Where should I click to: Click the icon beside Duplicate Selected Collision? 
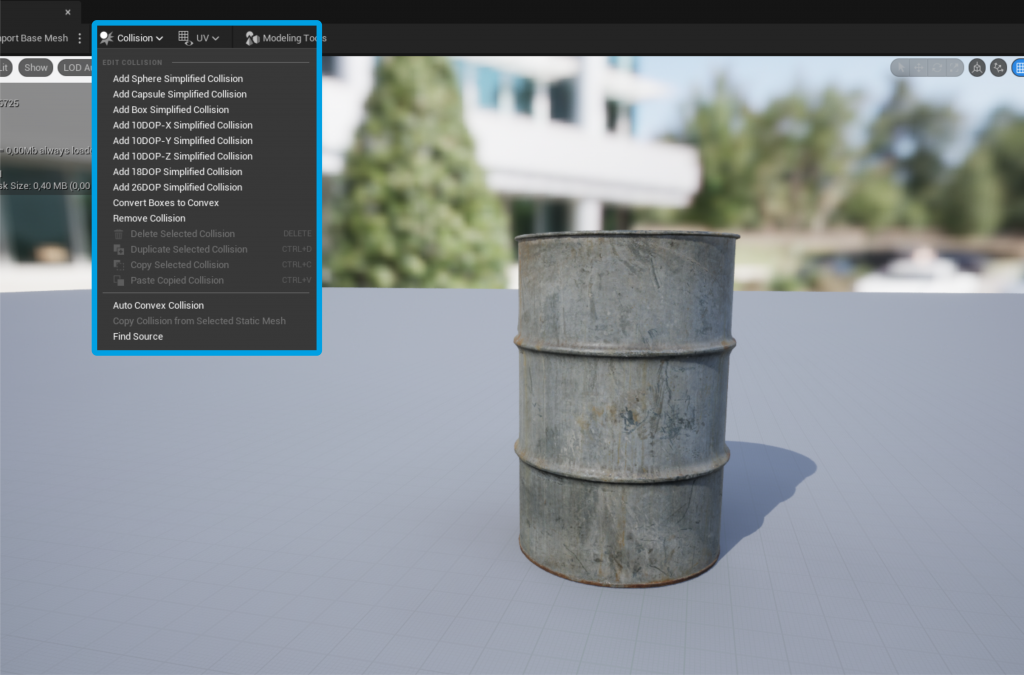coord(118,249)
